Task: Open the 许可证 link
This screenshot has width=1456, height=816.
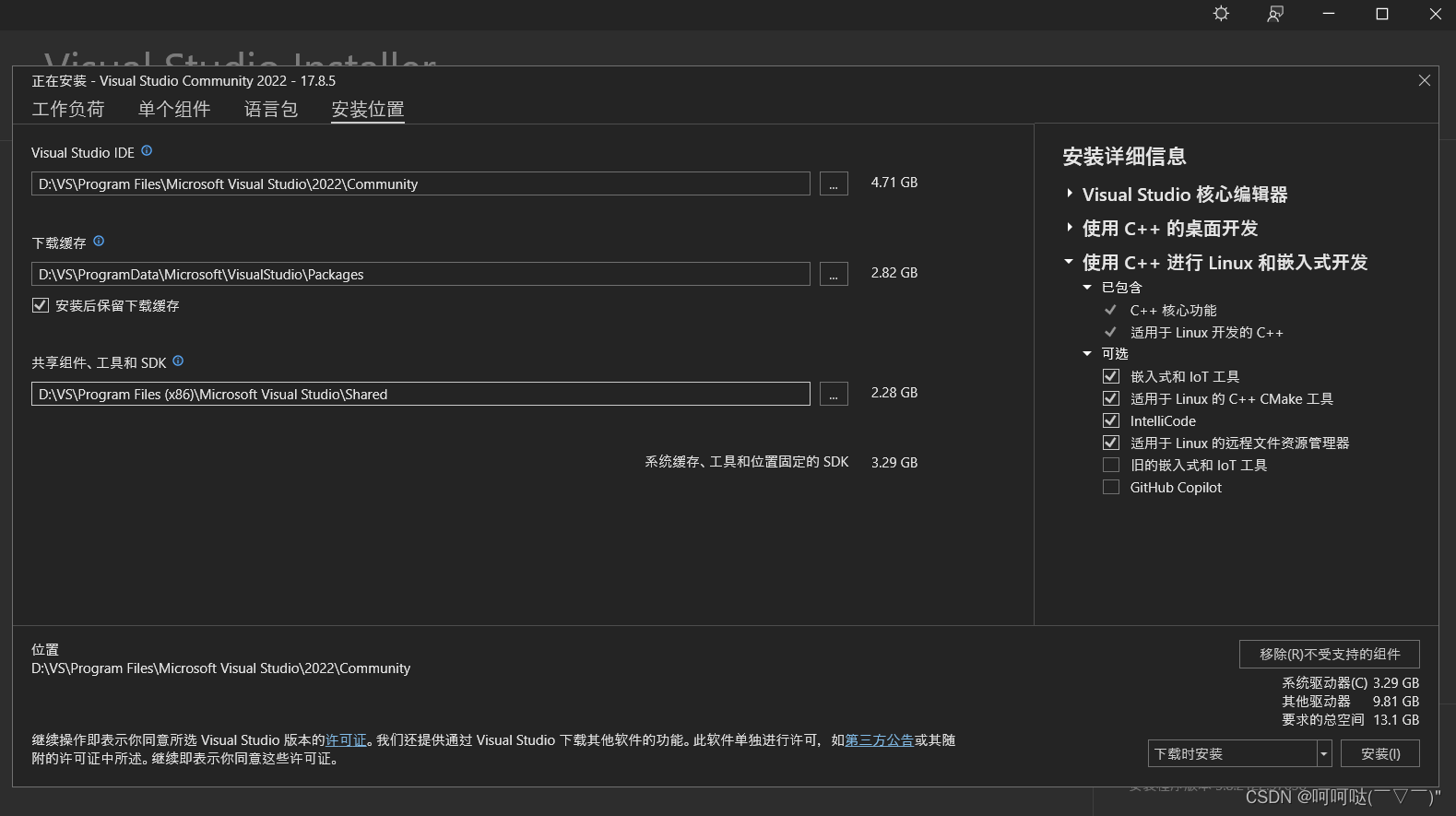Action: pyautogui.click(x=346, y=739)
